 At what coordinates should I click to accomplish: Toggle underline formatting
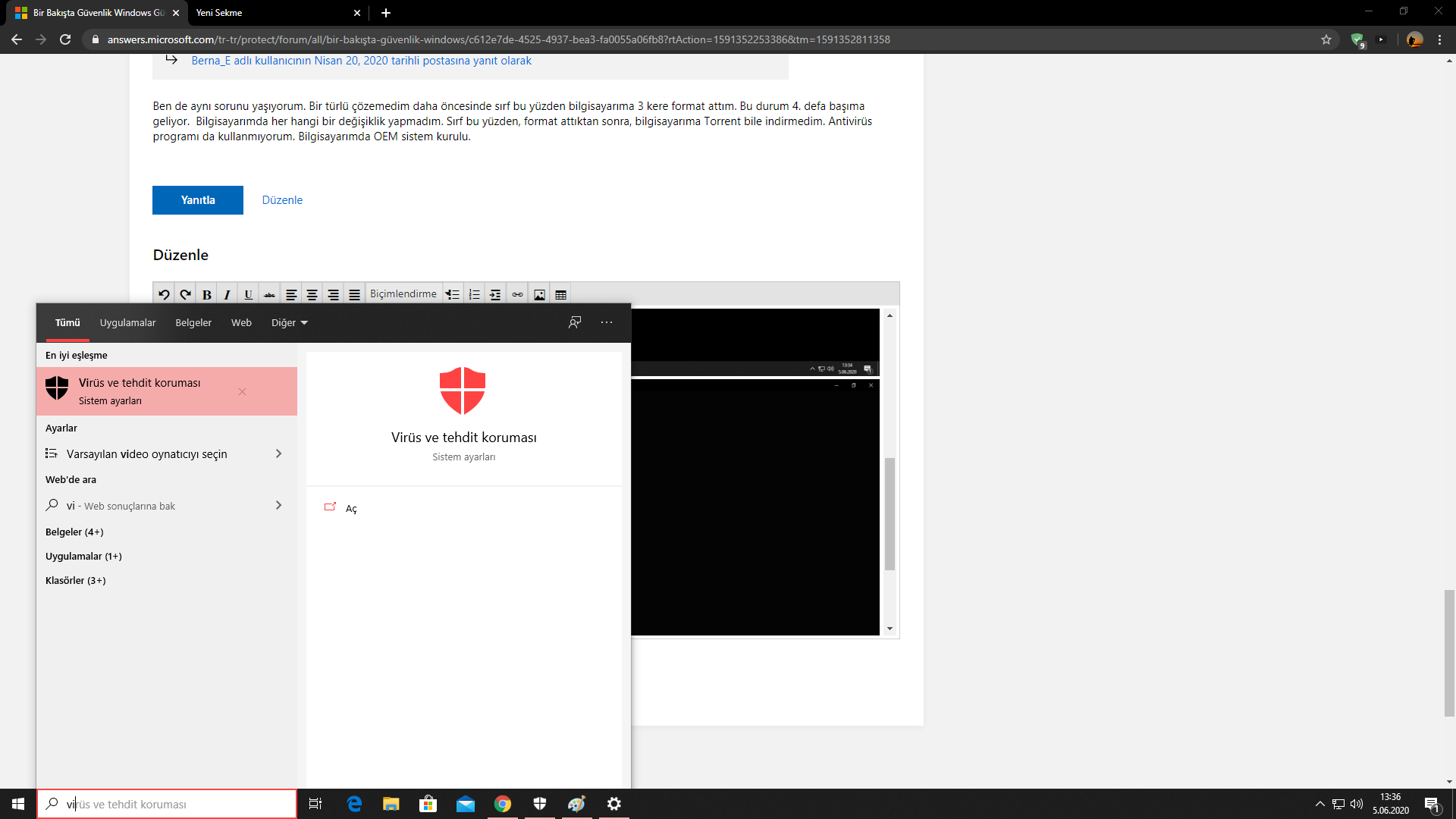click(x=248, y=295)
